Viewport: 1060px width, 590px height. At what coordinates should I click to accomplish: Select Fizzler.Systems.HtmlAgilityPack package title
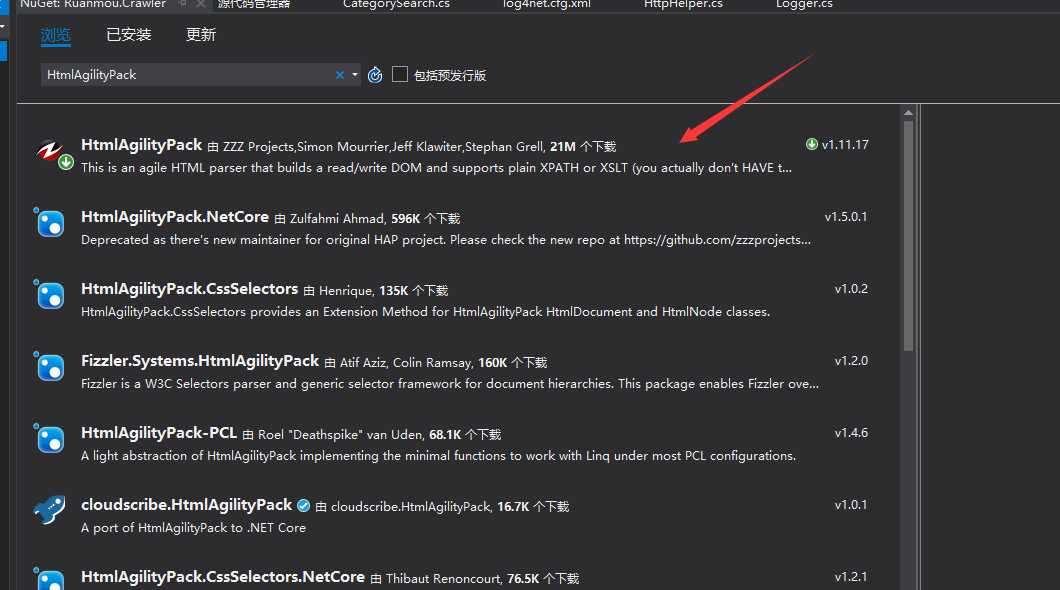coord(200,361)
